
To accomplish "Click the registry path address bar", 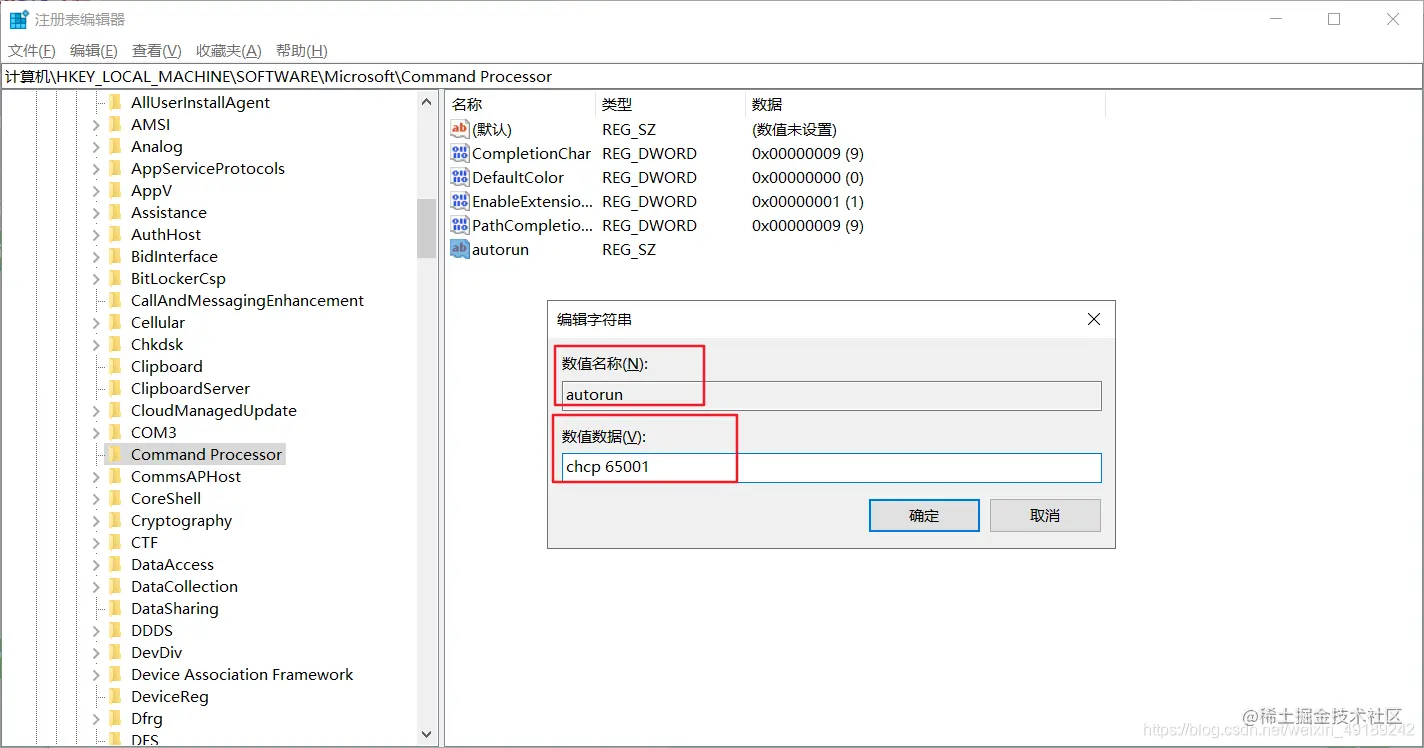I will pos(712,76).
